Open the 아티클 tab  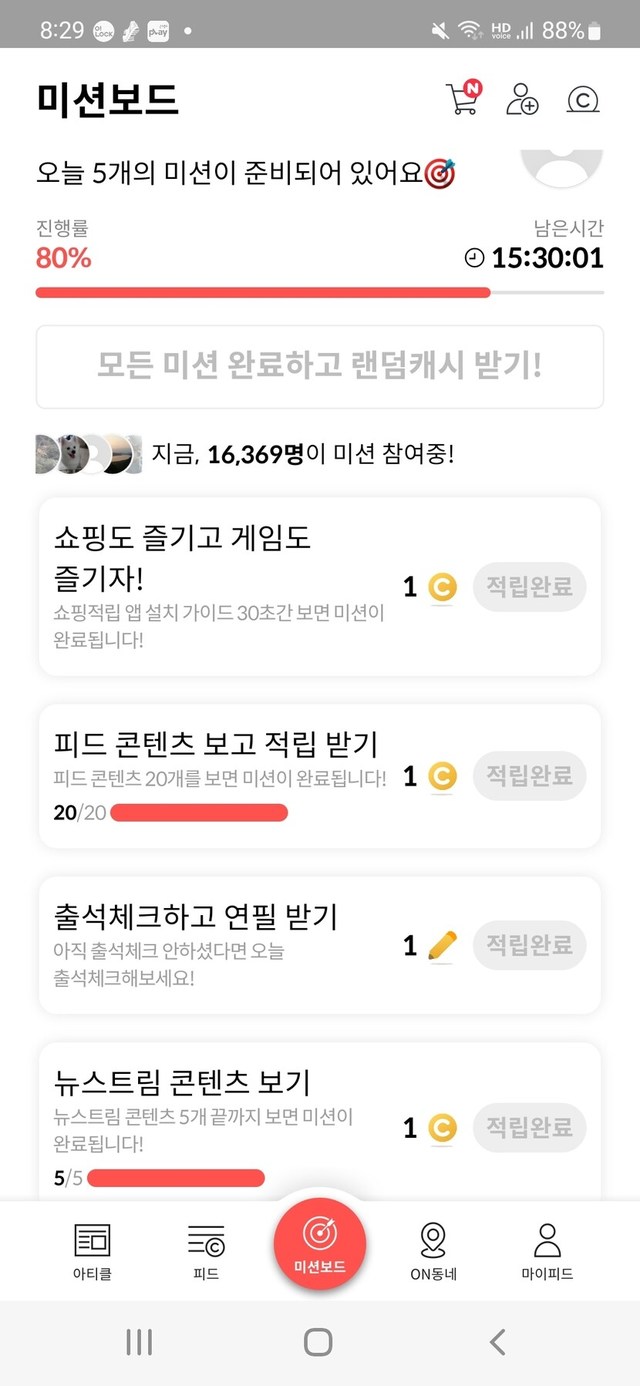(92, 1251)
